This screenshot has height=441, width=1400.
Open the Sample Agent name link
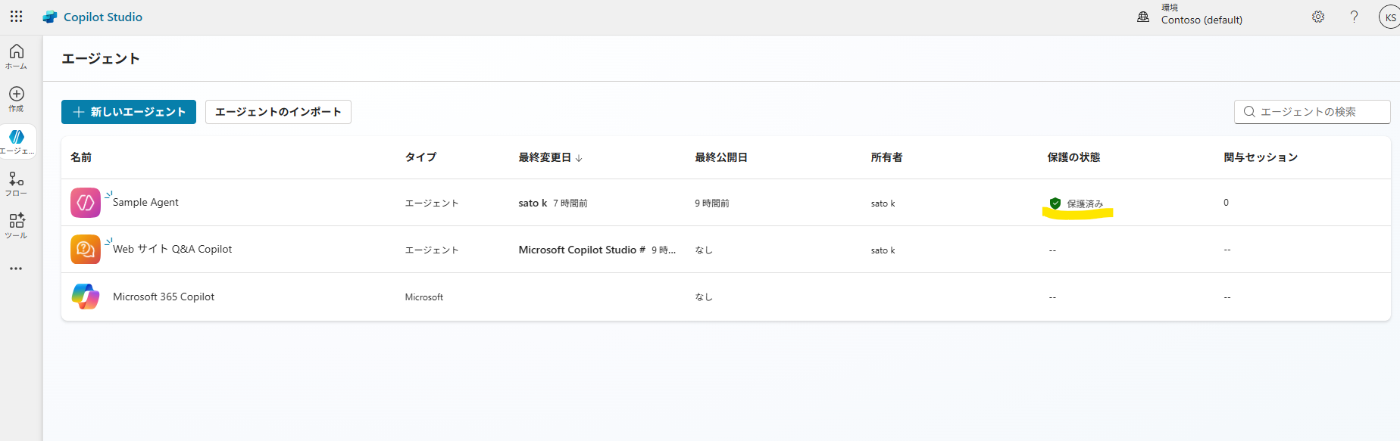coord(146,202)
